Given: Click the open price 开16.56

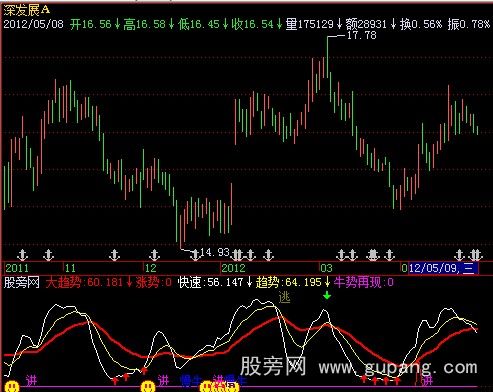Looking at the screenshot, I should (x=91, y=24).
